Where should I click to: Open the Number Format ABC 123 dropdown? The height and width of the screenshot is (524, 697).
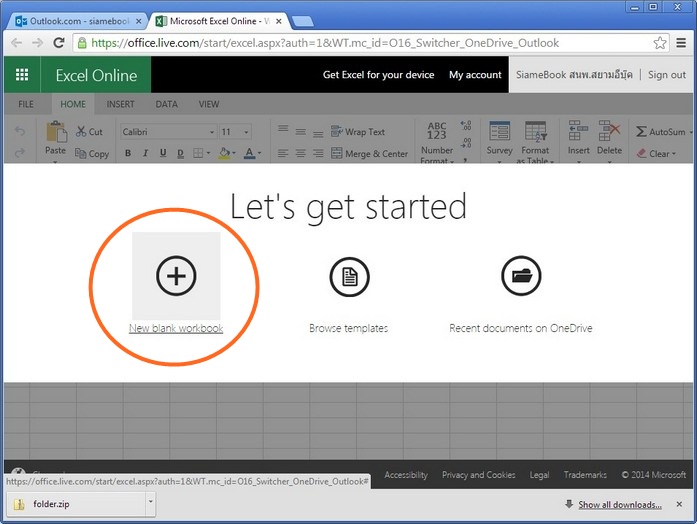click(x=437, y=141)
